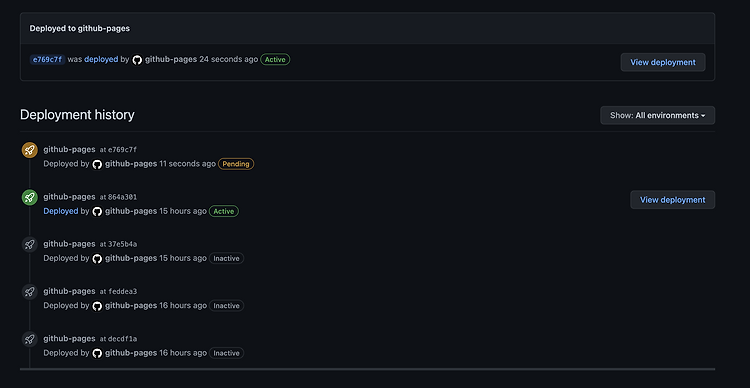Open commit 37e5b4a in deployment history
The height and width of the screenshot is (388, 750).
122,244
